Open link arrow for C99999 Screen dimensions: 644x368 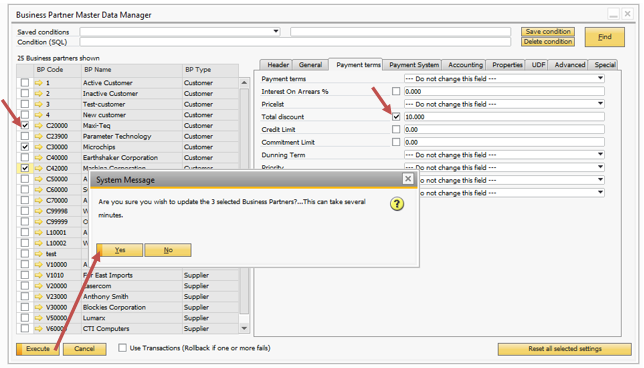39,221
